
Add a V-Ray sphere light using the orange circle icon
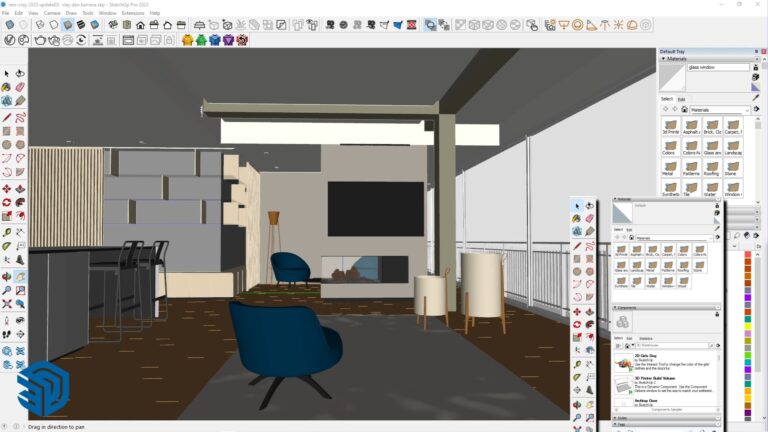578,24
